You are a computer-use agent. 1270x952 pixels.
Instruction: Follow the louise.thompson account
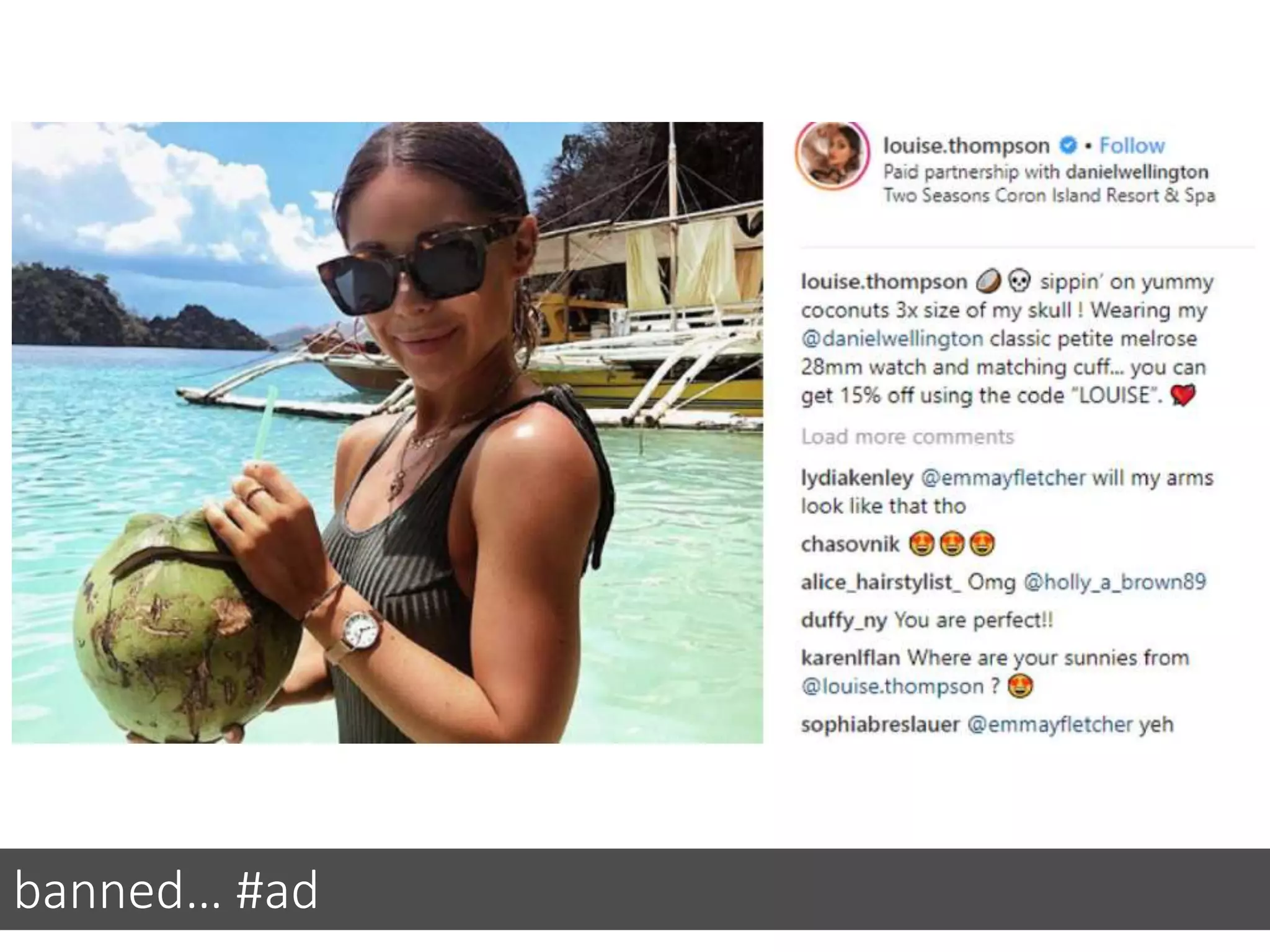[1132, 146]
